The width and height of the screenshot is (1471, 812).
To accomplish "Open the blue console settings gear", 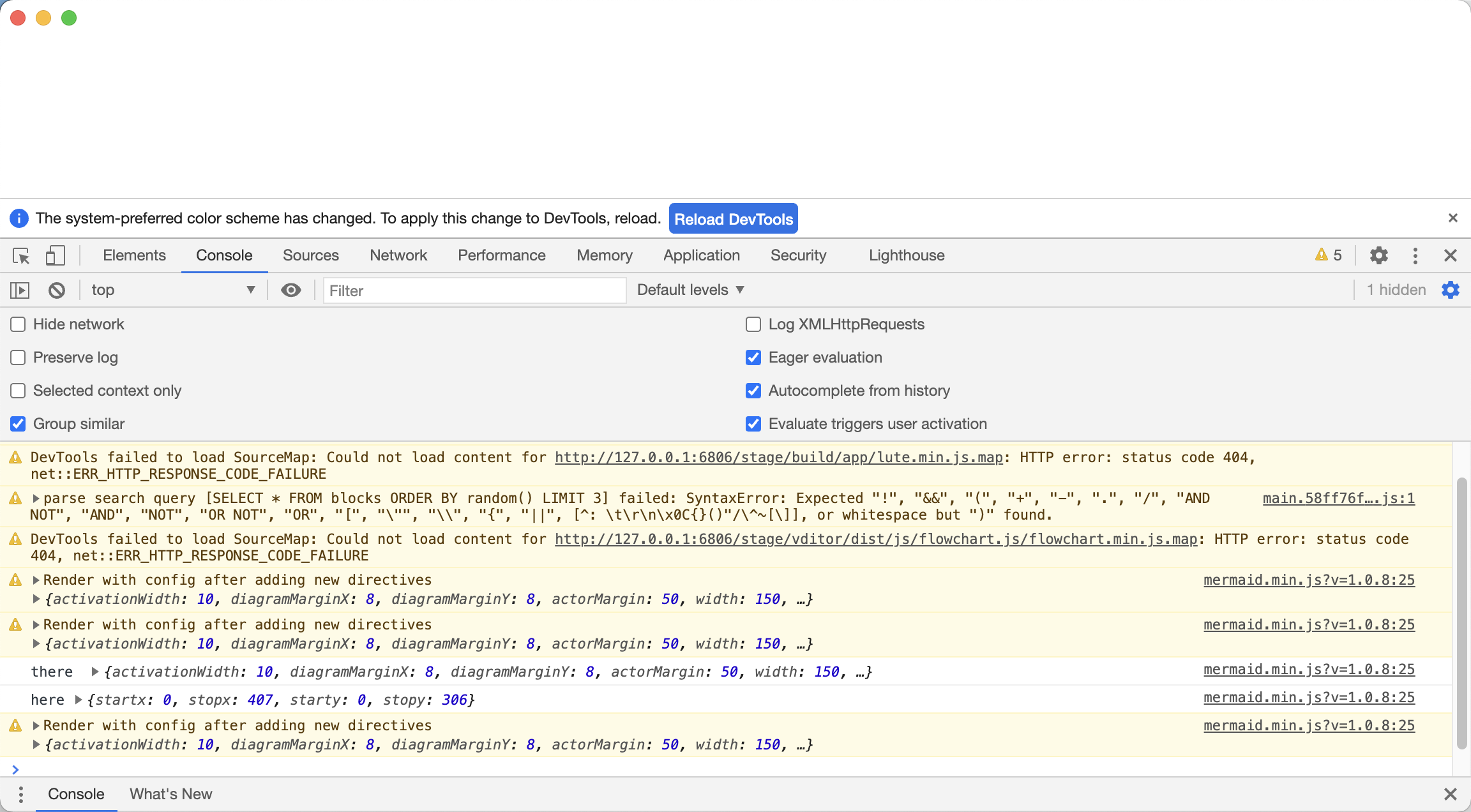I will click(x=1450, y=290).
